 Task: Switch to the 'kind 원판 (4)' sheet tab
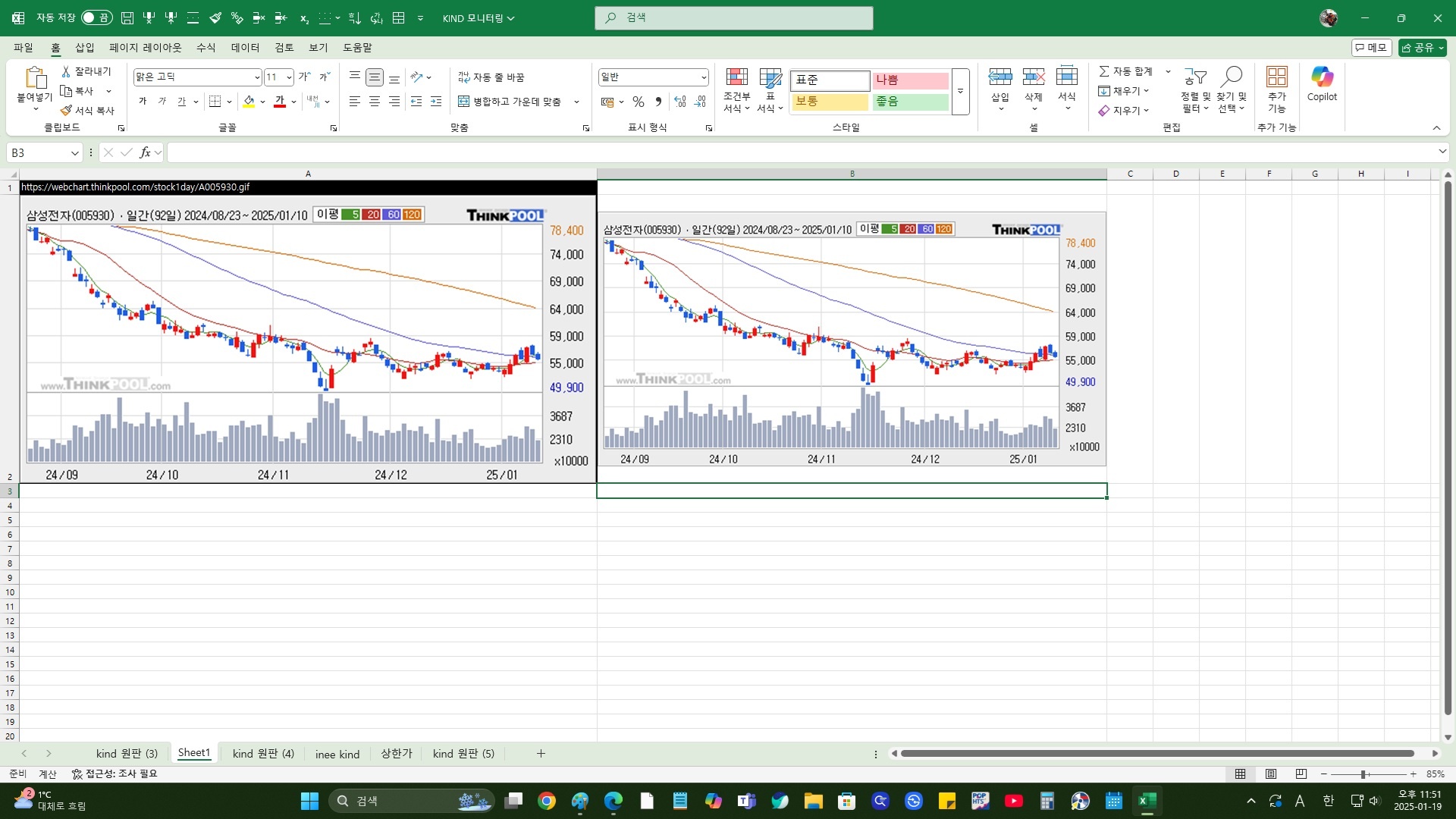coord(263,754)
